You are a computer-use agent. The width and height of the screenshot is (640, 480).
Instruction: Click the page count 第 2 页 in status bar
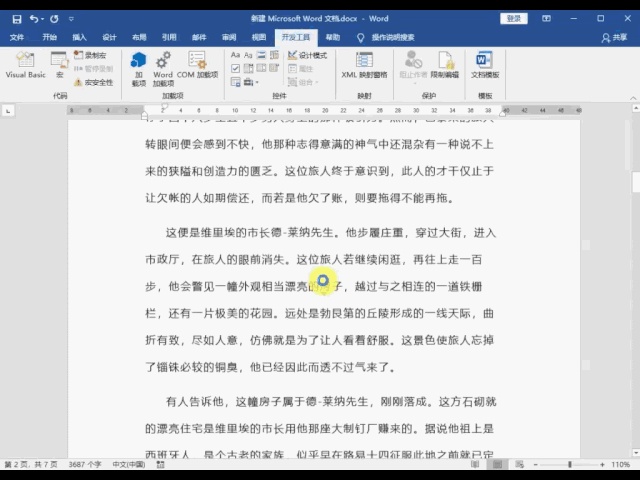pyautogui.click(x=31, y=464)
